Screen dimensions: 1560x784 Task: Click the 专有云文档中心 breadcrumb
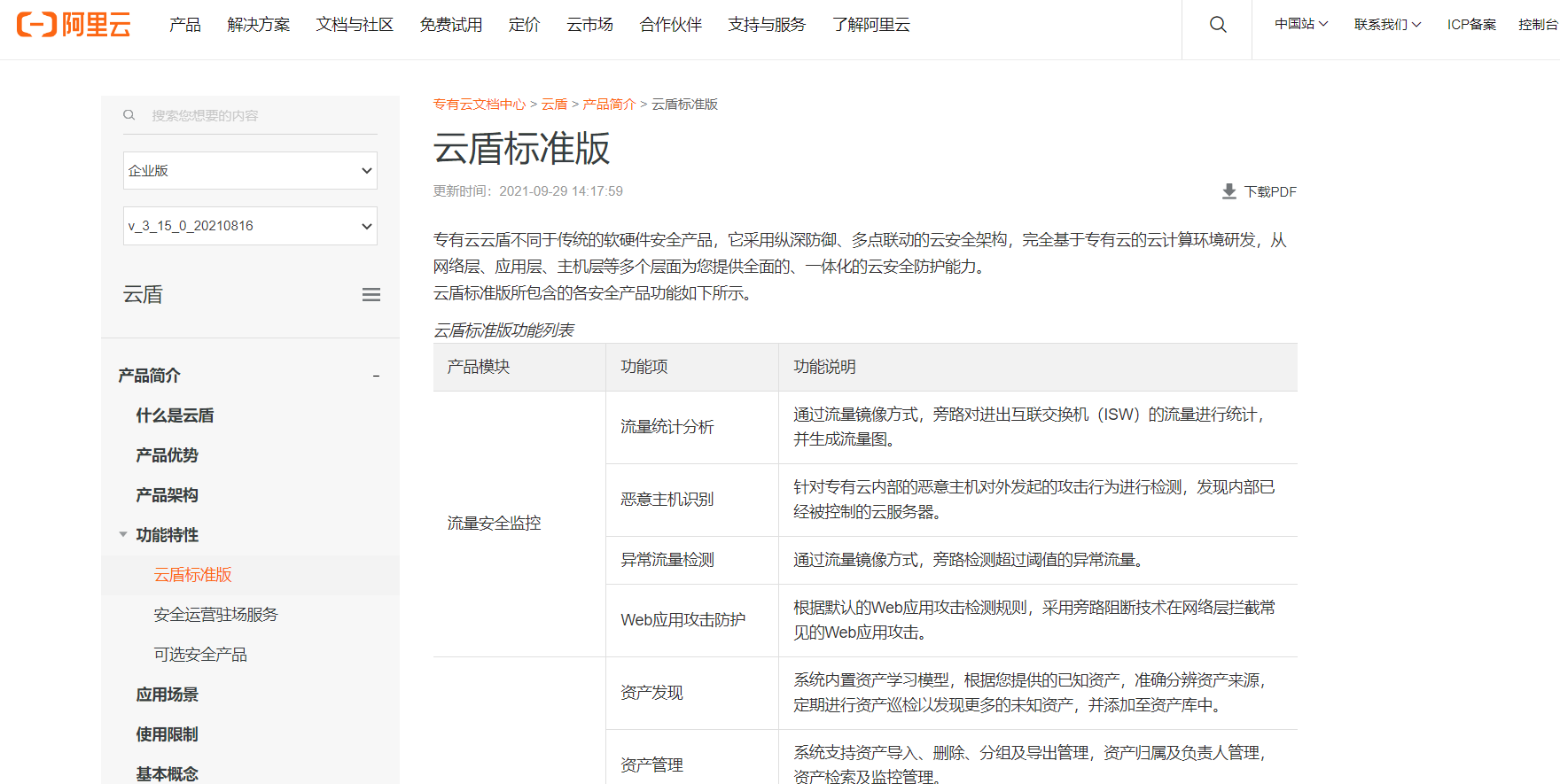[x=480, y=104]
